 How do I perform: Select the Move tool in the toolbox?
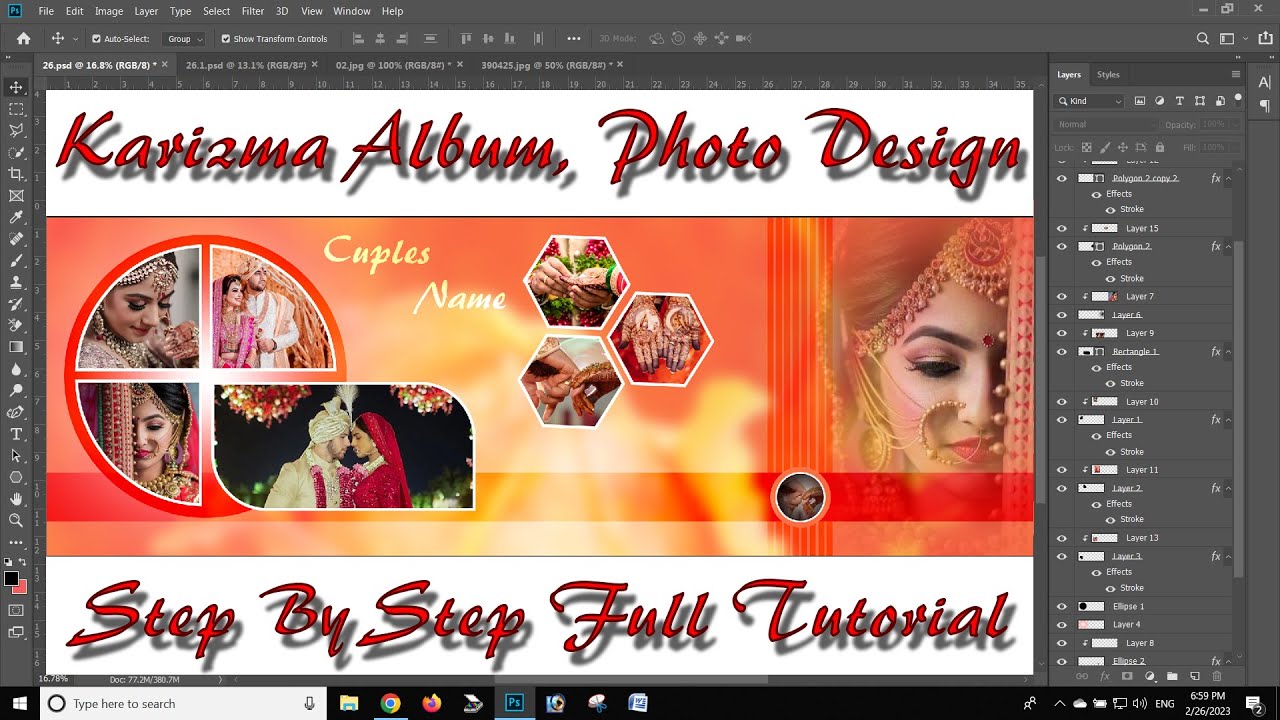point(16,88)
